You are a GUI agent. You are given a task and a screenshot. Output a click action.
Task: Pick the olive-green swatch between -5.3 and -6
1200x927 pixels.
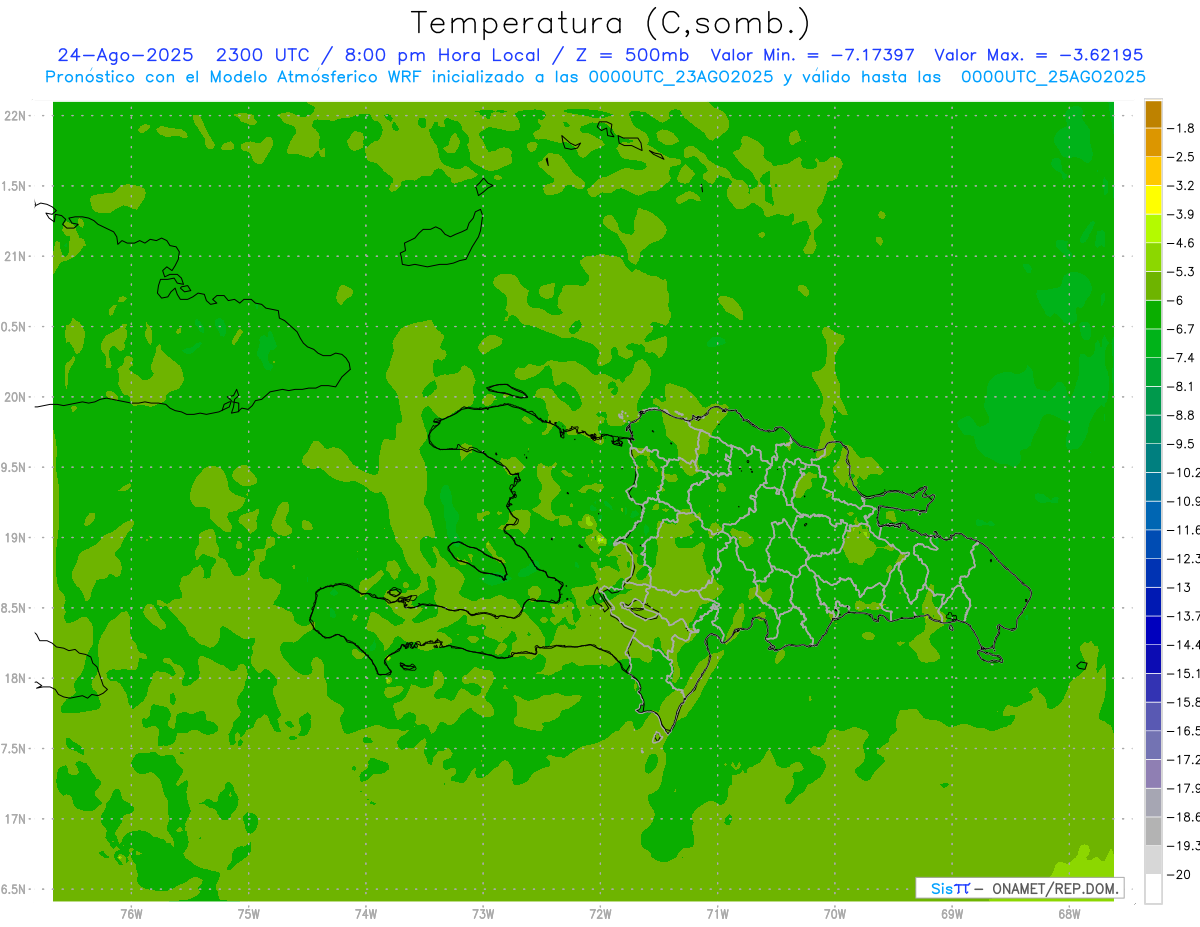tap(1153, 286)
